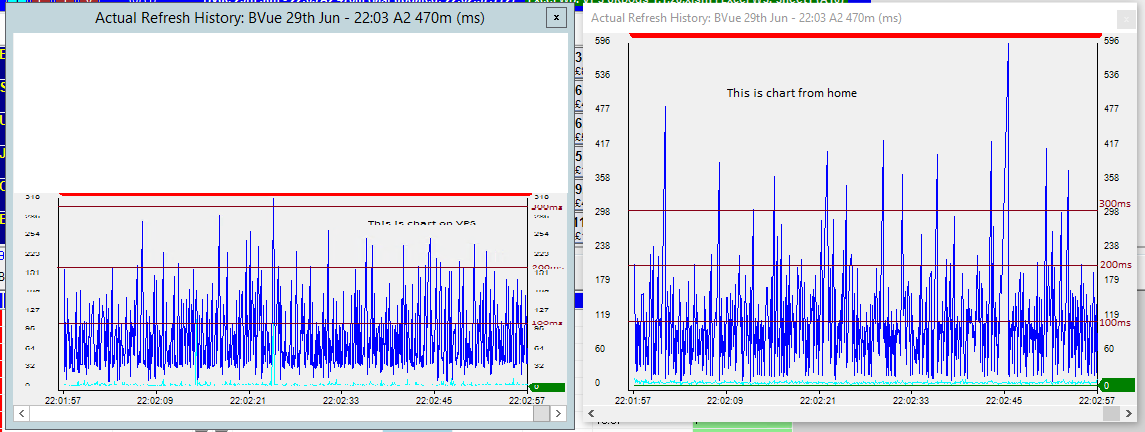
Task: Select the 200ms threshold label in the home chart
Action: 1115,264
